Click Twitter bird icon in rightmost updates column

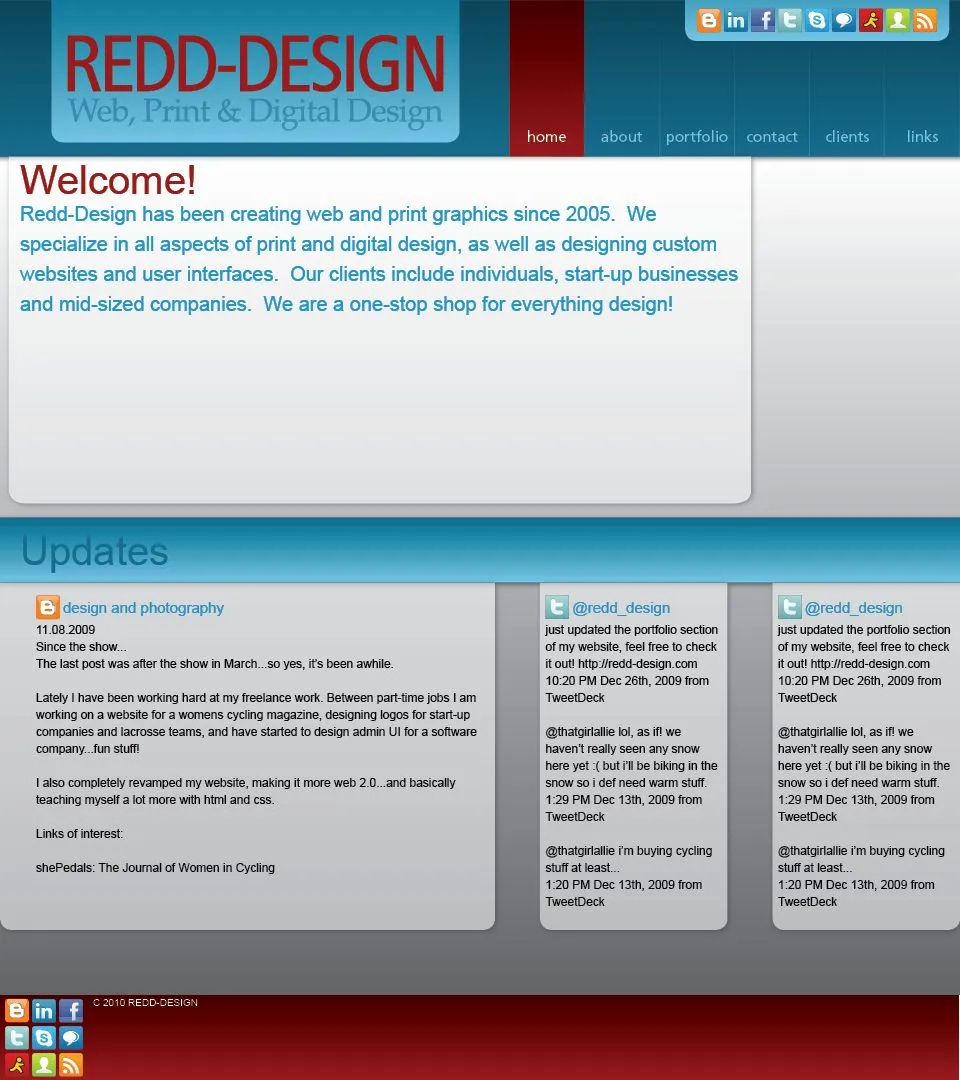click(790, 607)
